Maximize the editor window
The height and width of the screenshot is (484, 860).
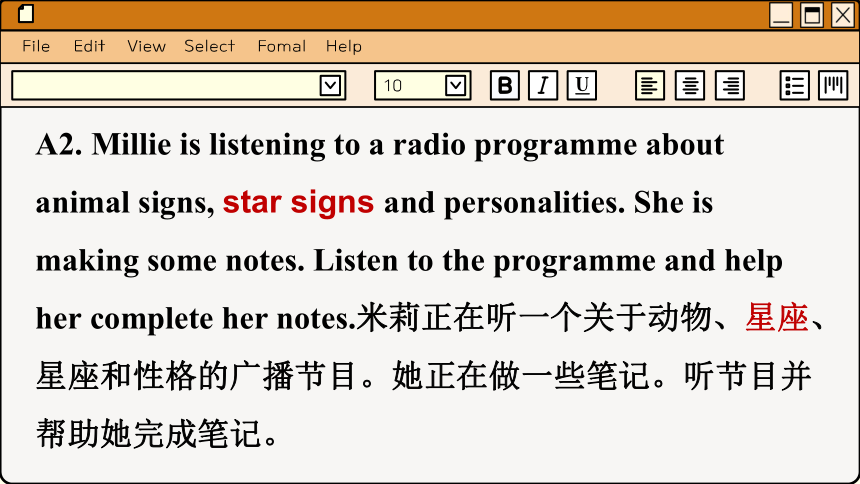point(812,15)
